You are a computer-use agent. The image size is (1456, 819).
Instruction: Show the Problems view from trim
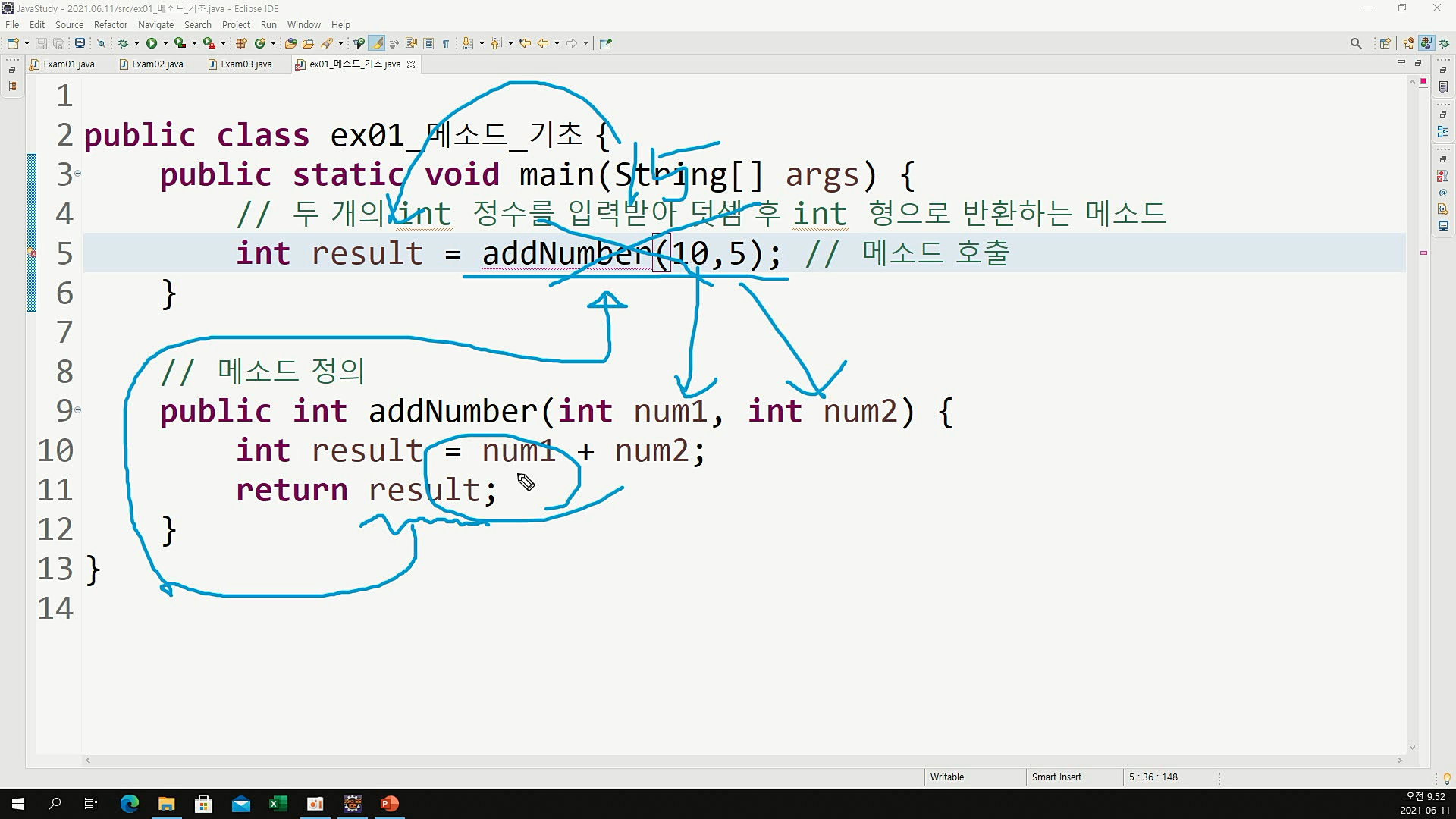1442,177
